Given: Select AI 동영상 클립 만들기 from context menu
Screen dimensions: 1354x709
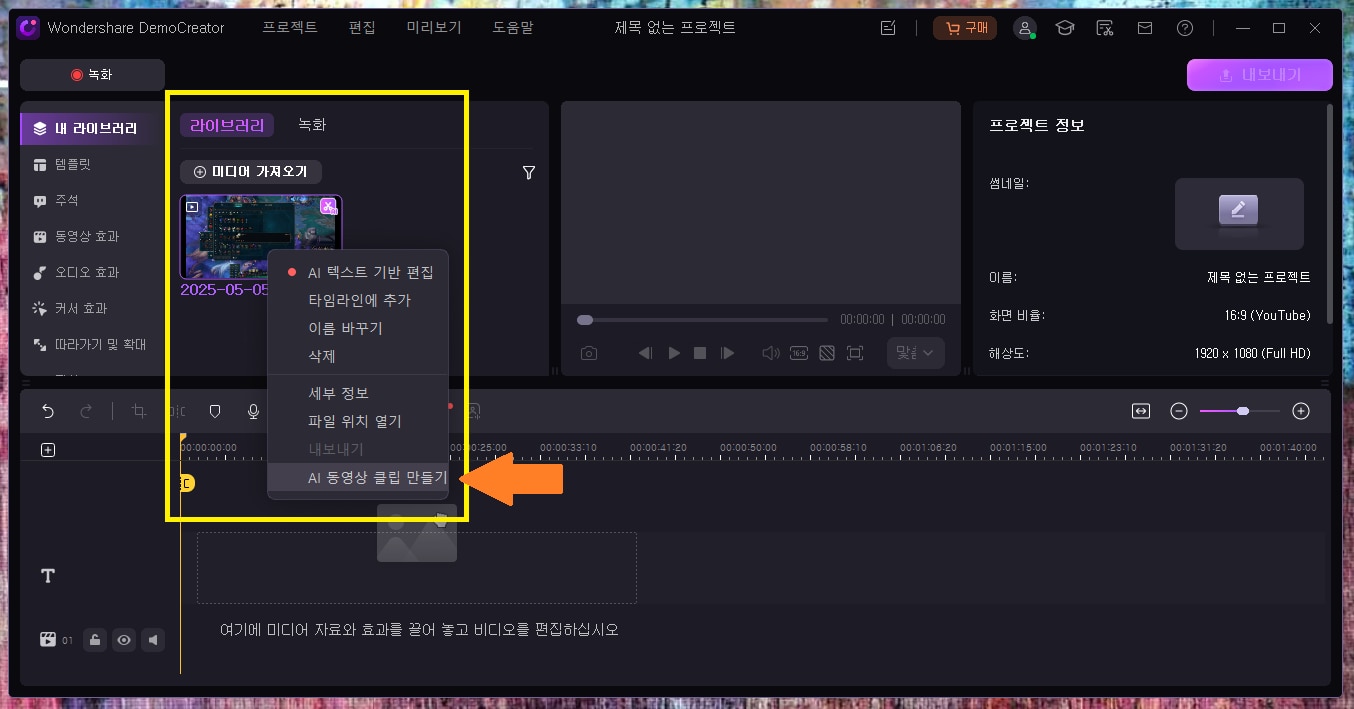Looking at the screenshot, I should point(377,478).
